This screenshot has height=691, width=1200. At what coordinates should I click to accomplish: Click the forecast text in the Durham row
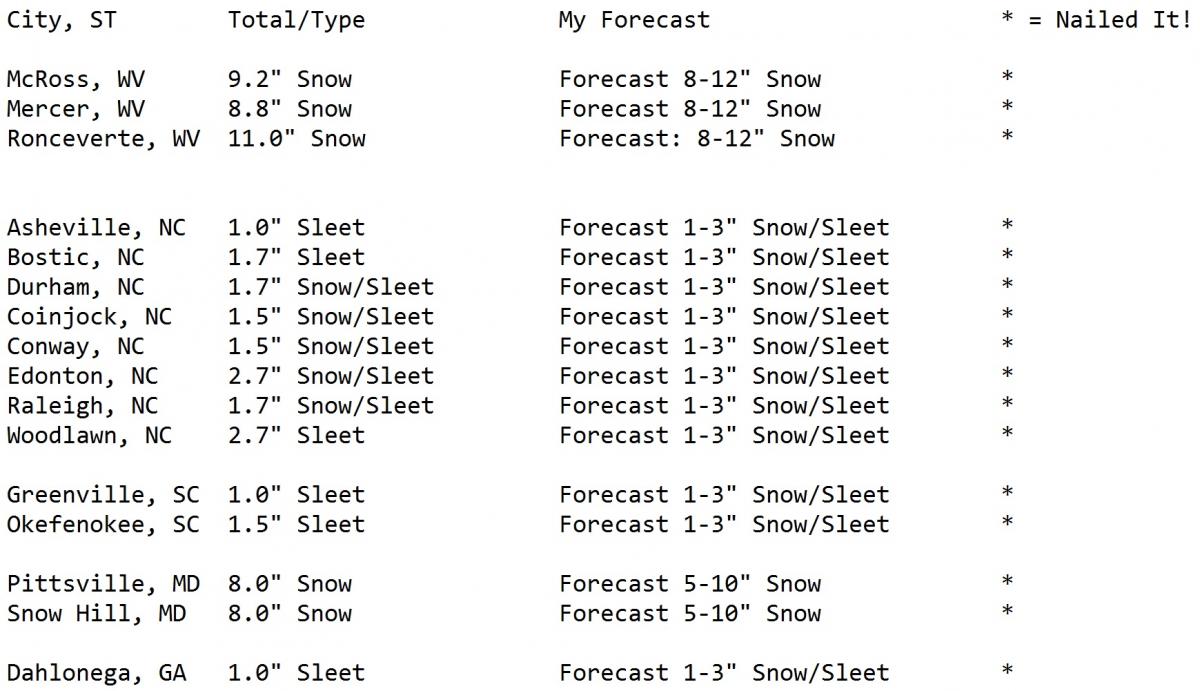point(724,288)
